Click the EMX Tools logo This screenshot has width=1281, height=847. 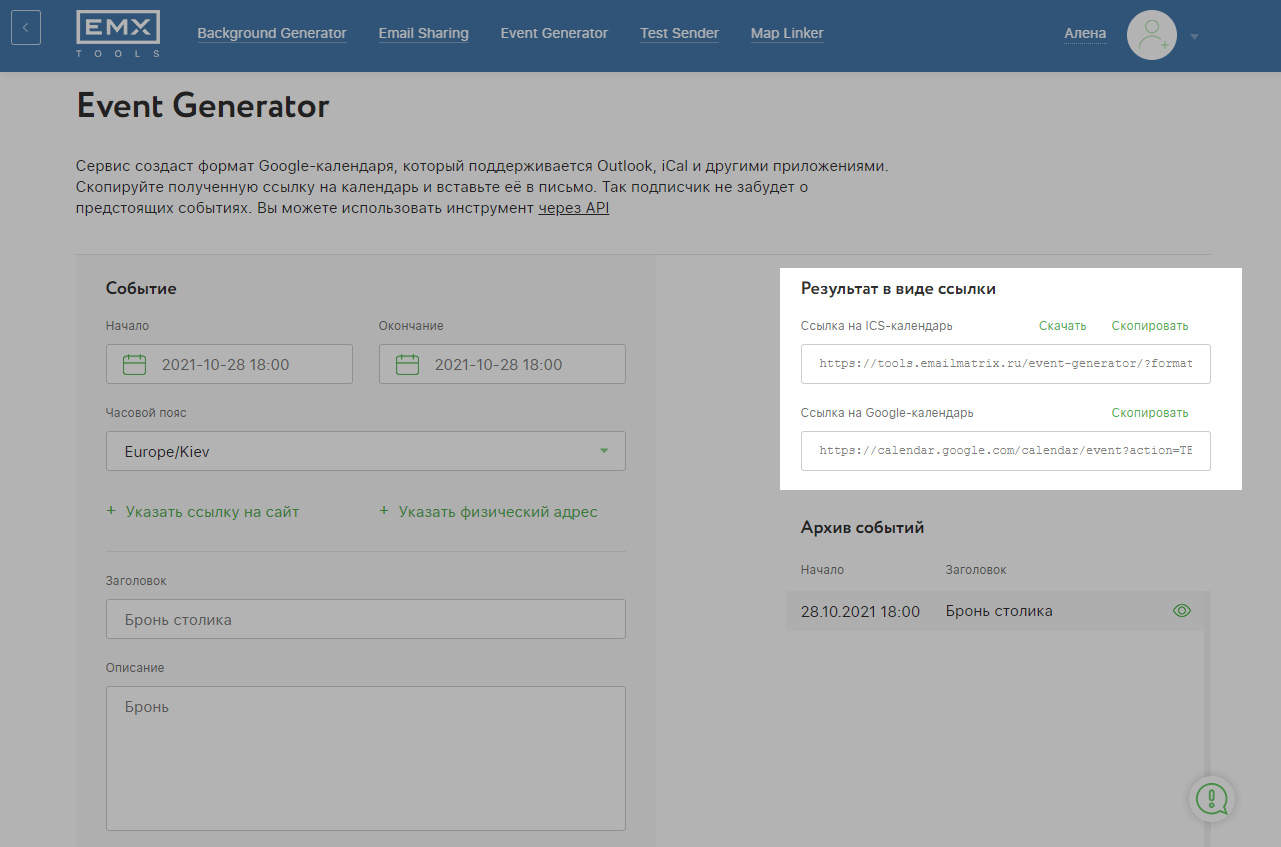pyautogui.click(x=118, y=34)
